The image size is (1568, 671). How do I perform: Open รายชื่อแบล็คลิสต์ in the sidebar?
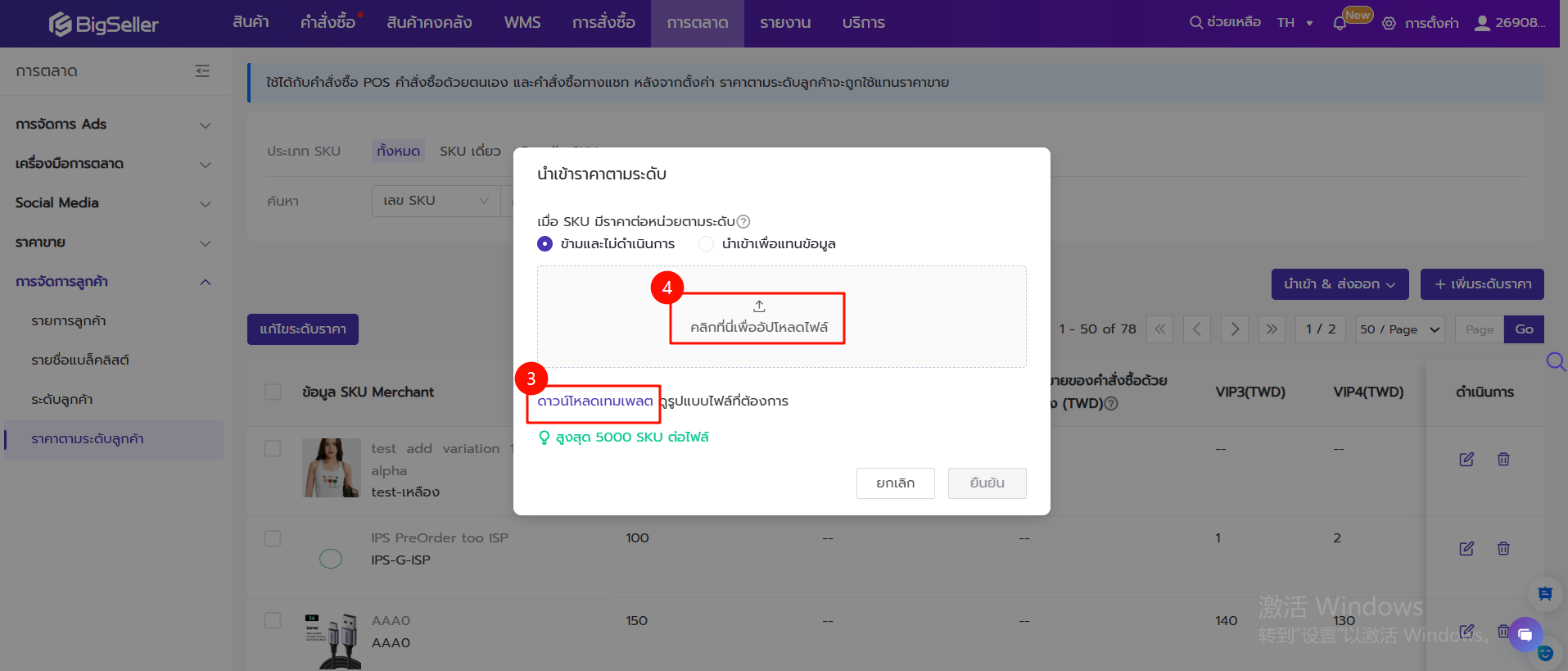(80, 360)
